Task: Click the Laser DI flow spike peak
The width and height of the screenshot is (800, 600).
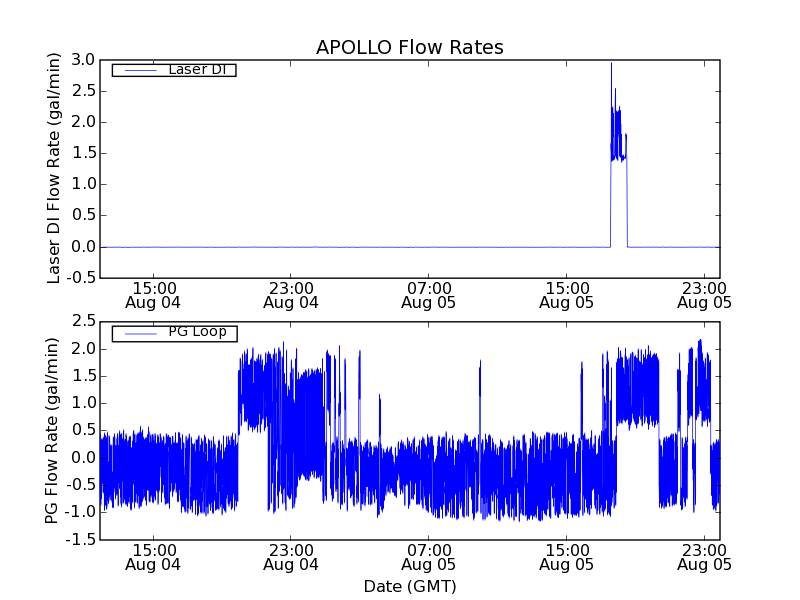Action: coord(611,65)
